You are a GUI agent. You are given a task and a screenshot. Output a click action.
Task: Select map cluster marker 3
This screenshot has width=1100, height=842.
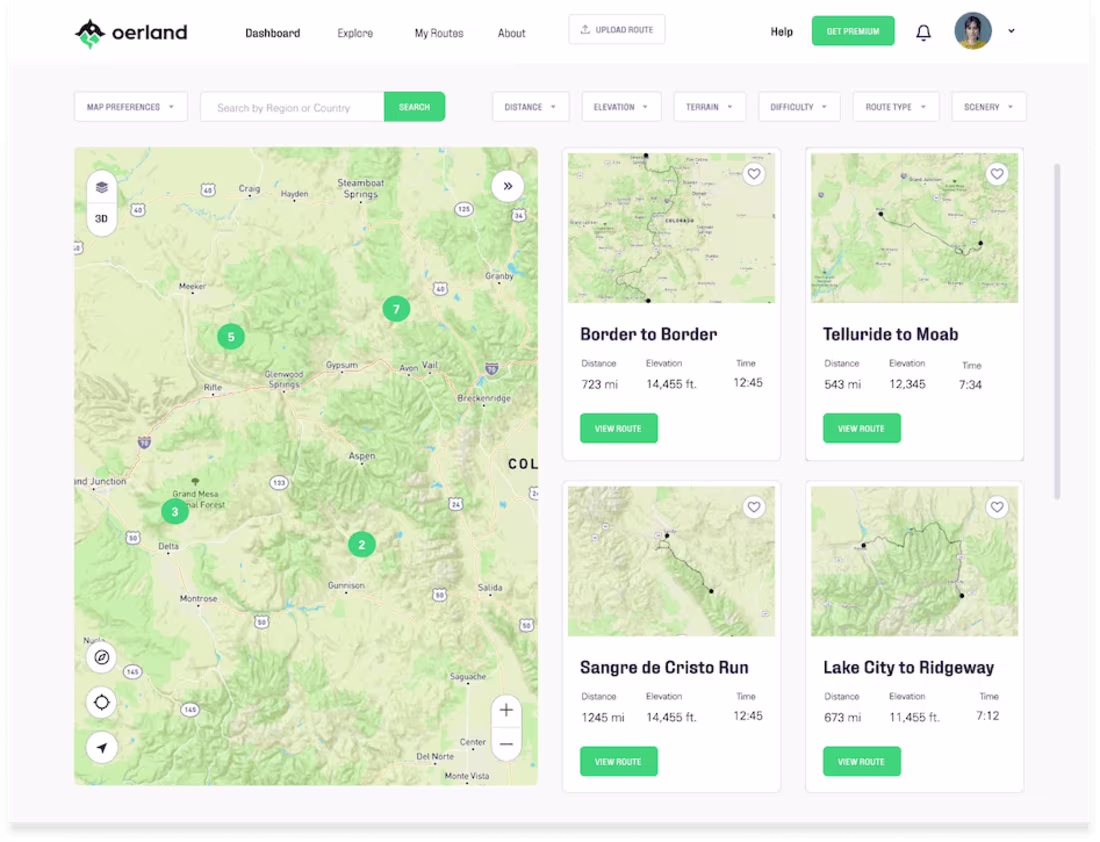pyautogui.click(x=175, y=512)
